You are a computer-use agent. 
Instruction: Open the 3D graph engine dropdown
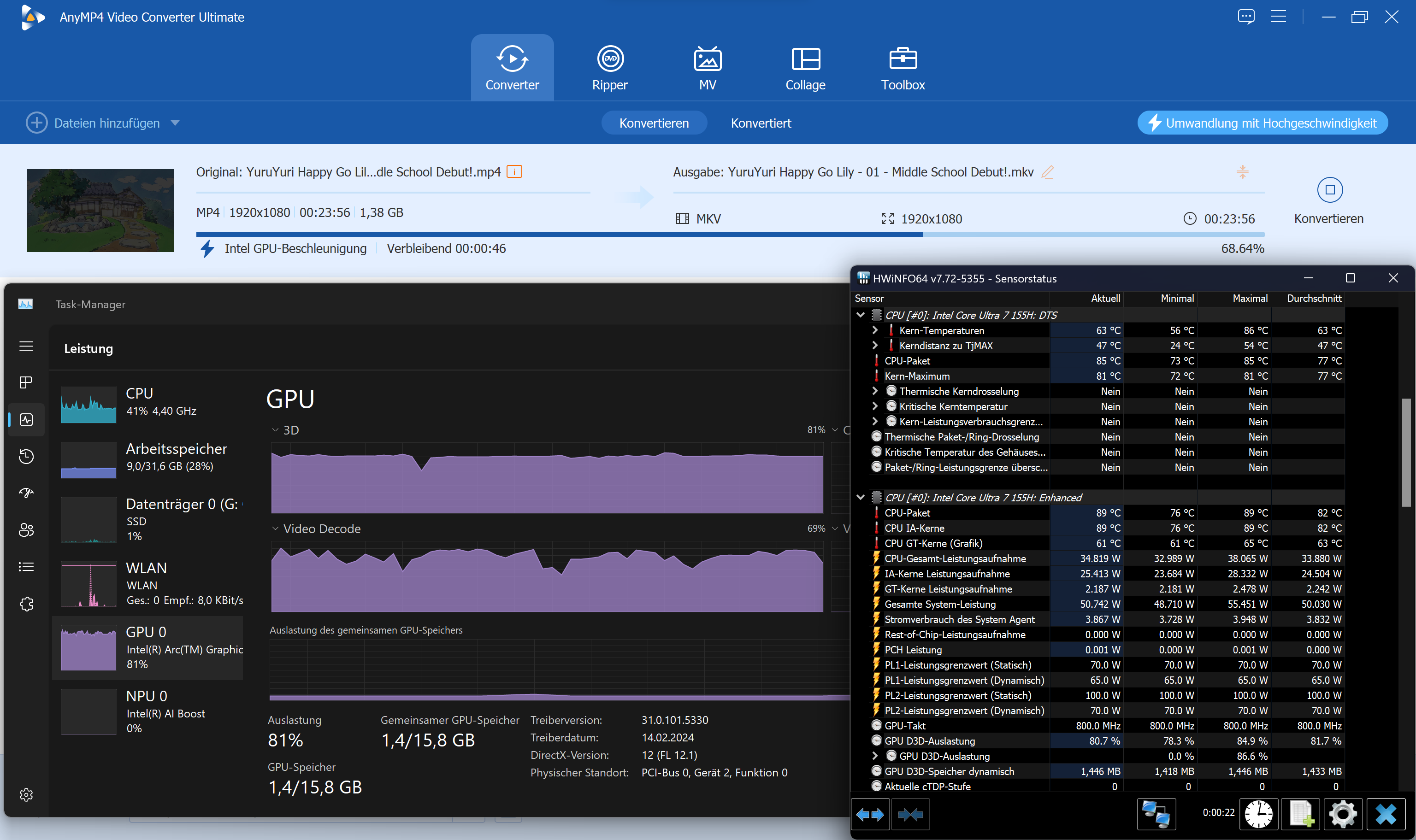tap(275, 430)
